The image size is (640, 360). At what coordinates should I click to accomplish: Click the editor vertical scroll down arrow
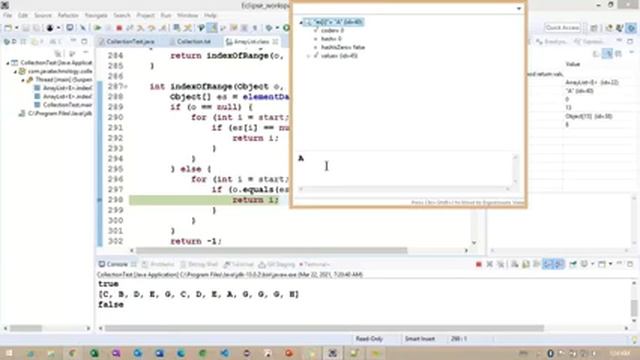click(x=474, y=243)
